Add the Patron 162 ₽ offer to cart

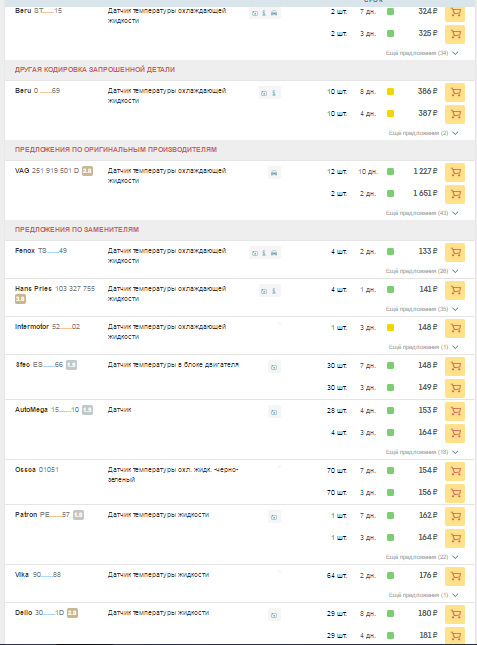pos(455,516)
